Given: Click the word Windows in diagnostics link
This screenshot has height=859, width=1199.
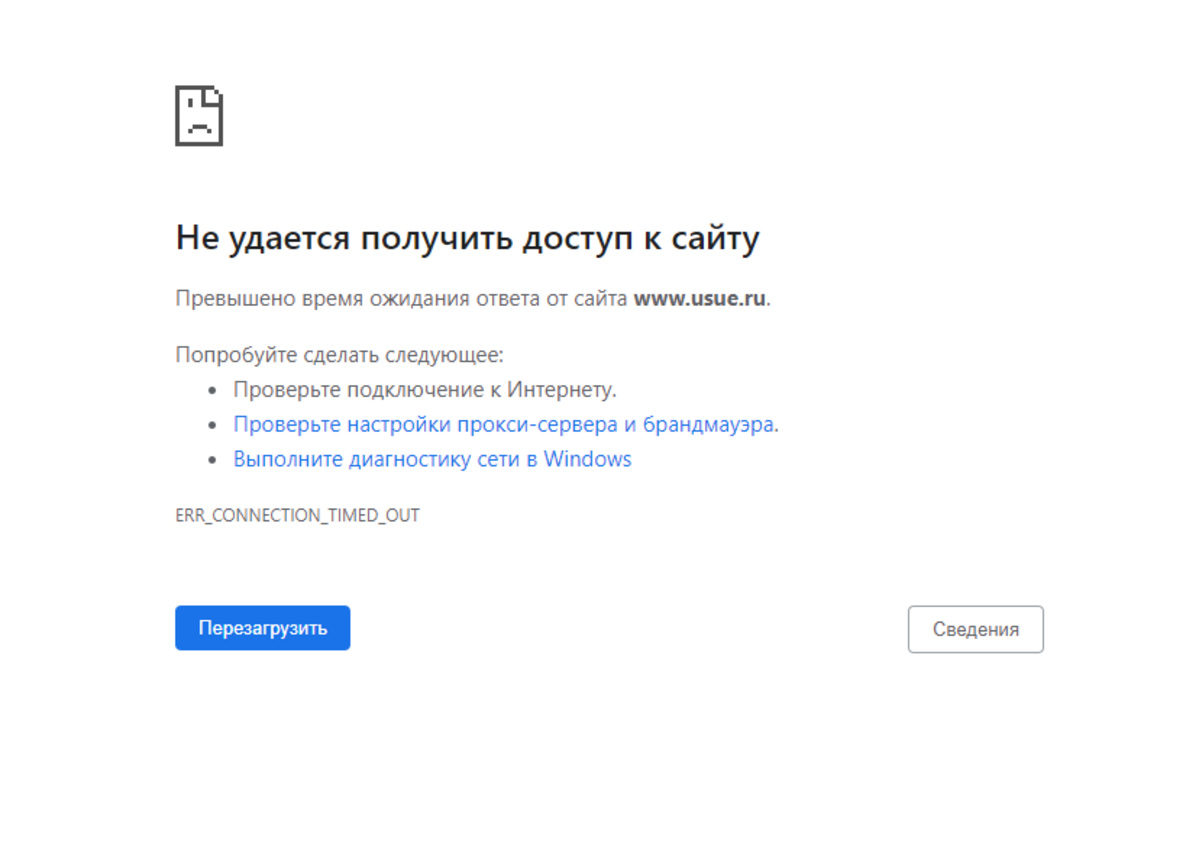Looking at the screenshot, I should point(587,459).
